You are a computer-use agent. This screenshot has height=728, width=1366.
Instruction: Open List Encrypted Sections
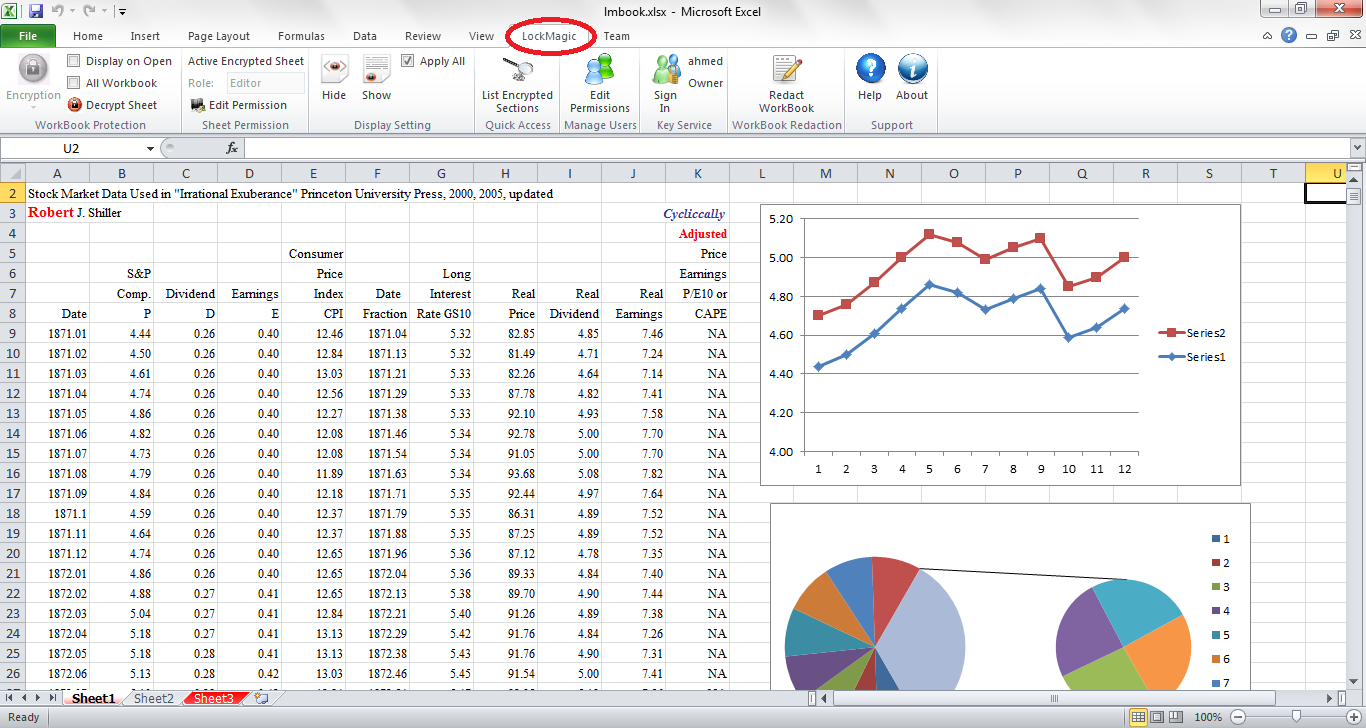(516, 85)
